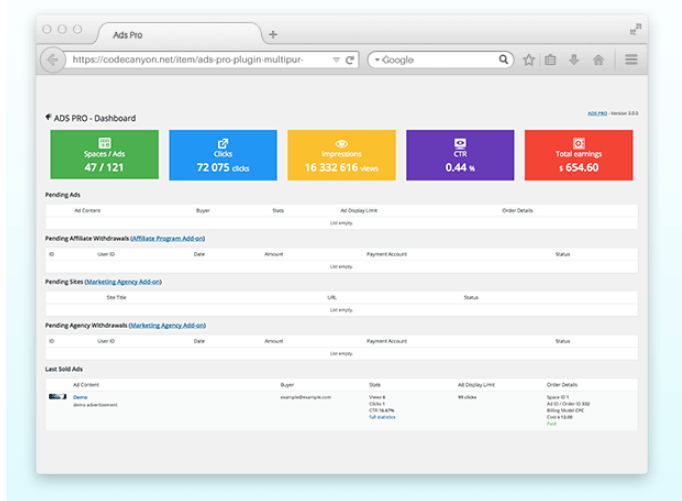Click Amount header in Agency Withdrawals table
This screenshot has height=501, width=682.
point(274,341)
